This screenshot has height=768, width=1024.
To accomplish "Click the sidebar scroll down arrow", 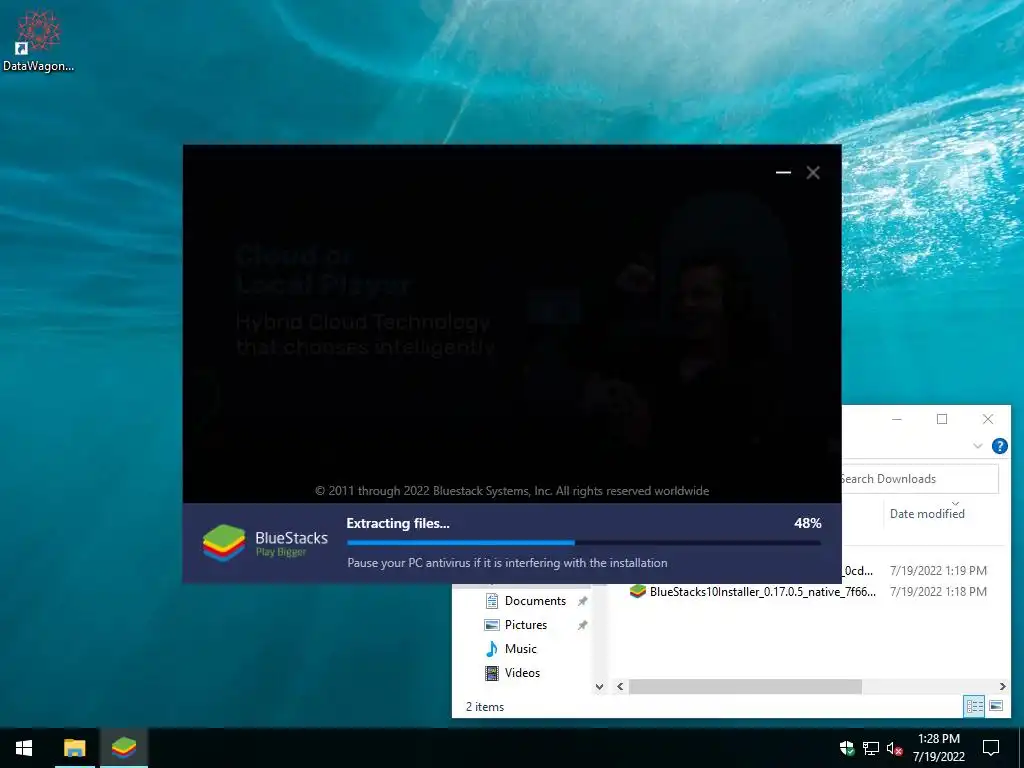I will tap(599, 686).
